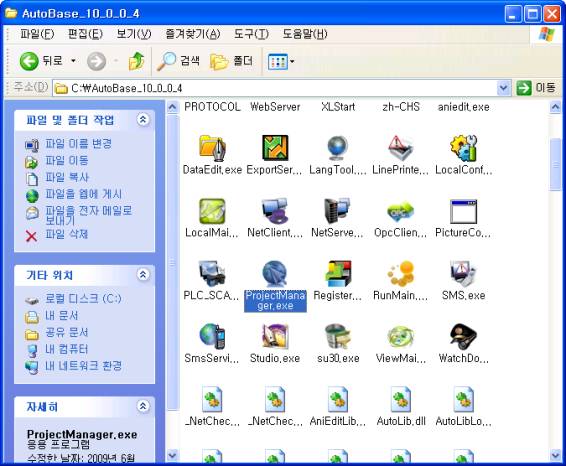Collapse the 기타 위치 panel

[x=143, y=275]
